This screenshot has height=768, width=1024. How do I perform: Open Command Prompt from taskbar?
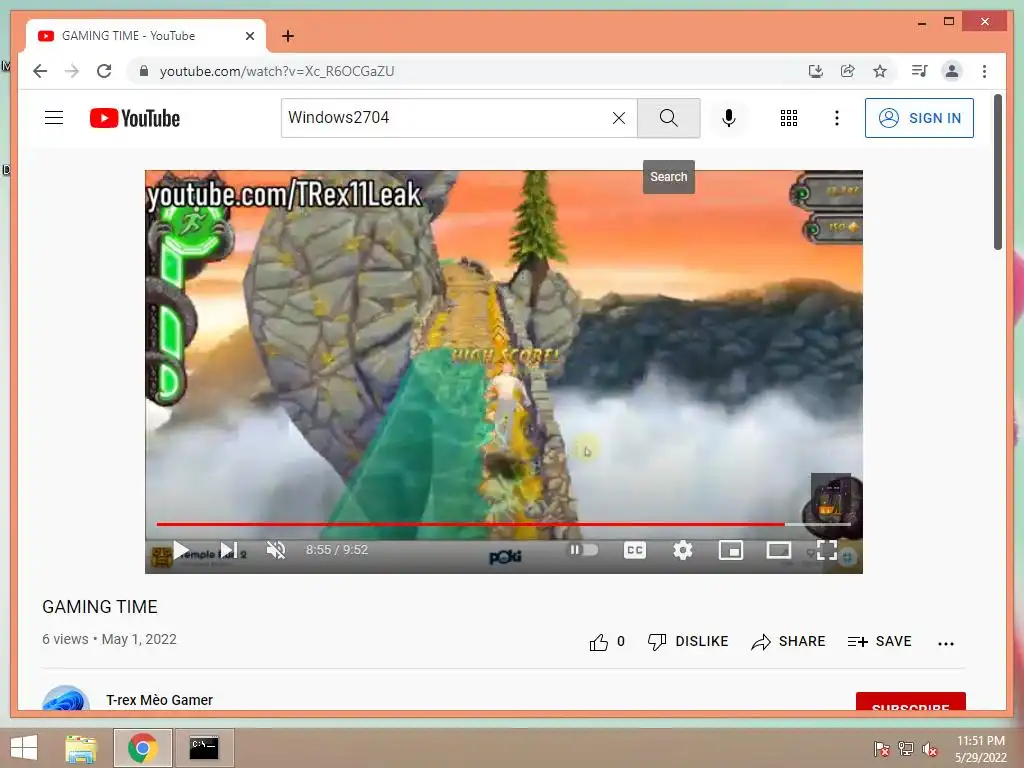pyautogui.click(x=204, y=748)
